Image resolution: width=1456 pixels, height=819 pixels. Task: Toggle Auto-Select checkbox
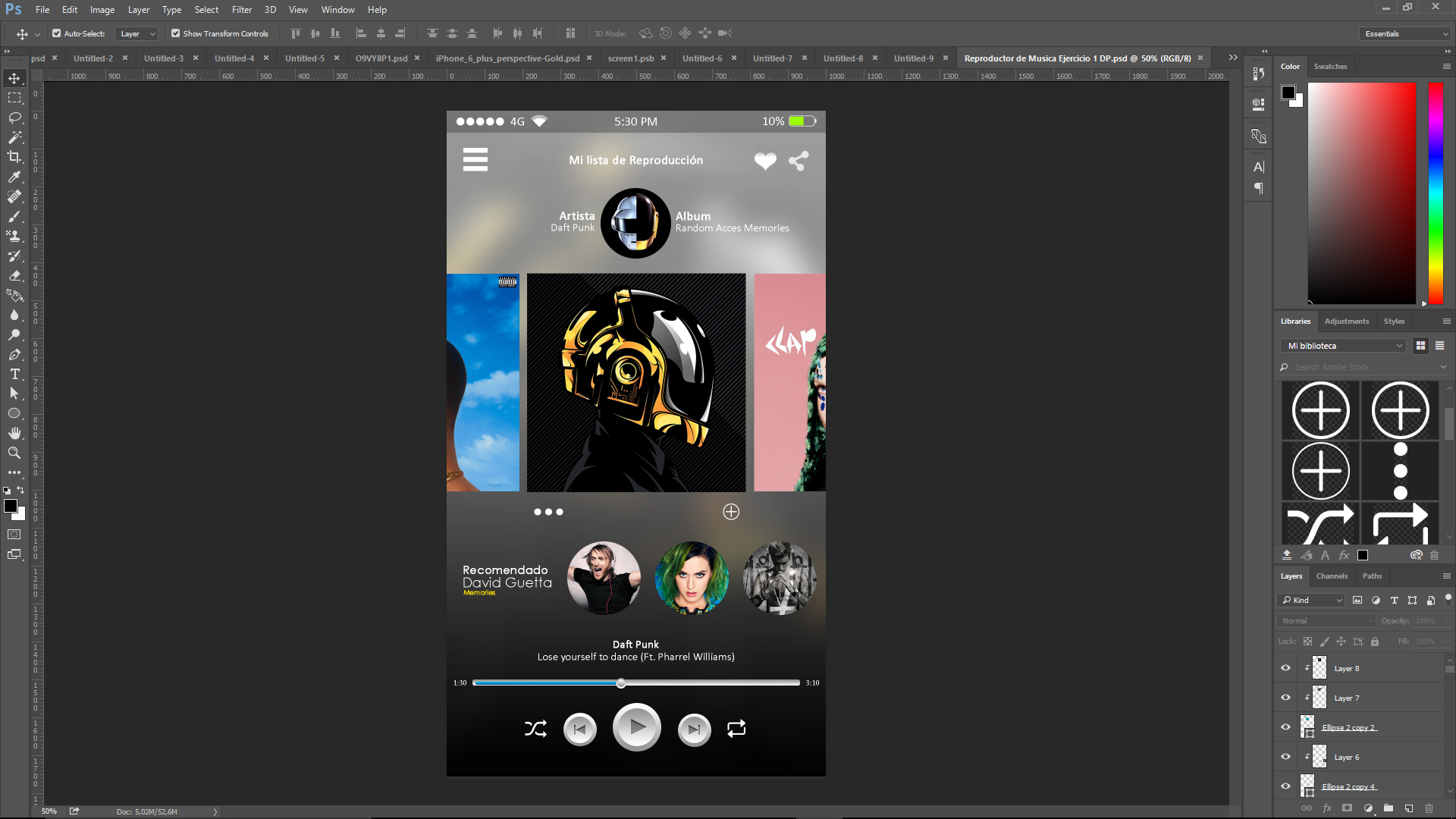click(x=57, y=33)
